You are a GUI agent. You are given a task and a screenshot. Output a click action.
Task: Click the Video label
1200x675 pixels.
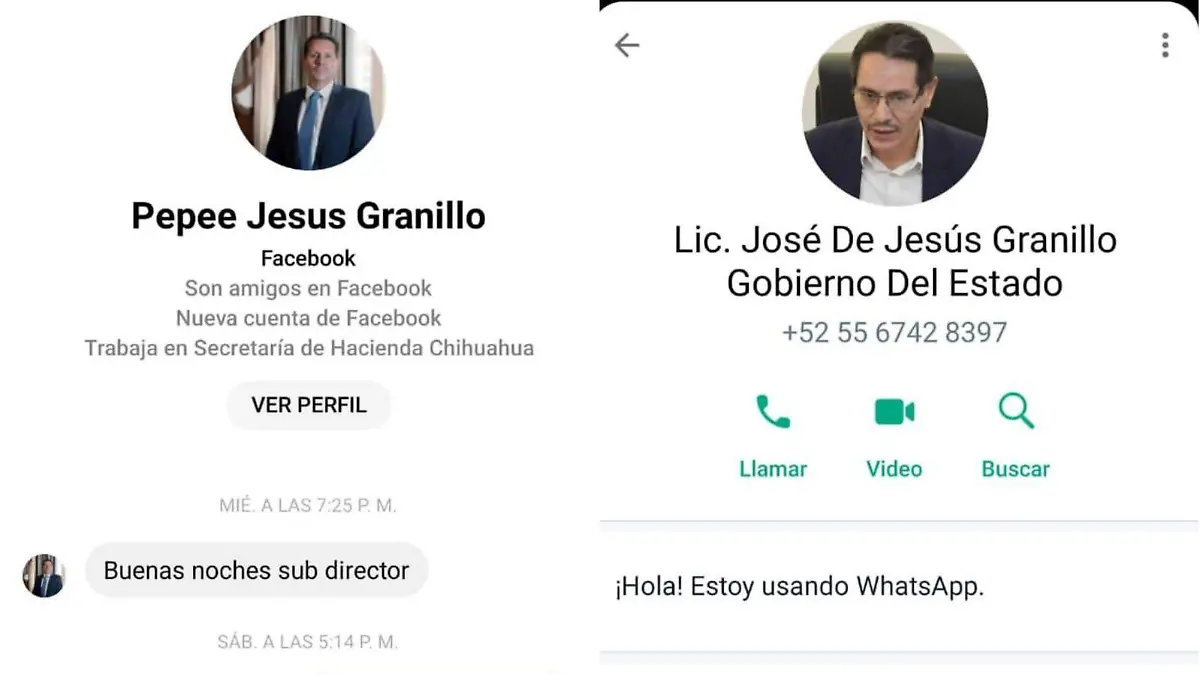pyautogui.click(x=894, y=469)
